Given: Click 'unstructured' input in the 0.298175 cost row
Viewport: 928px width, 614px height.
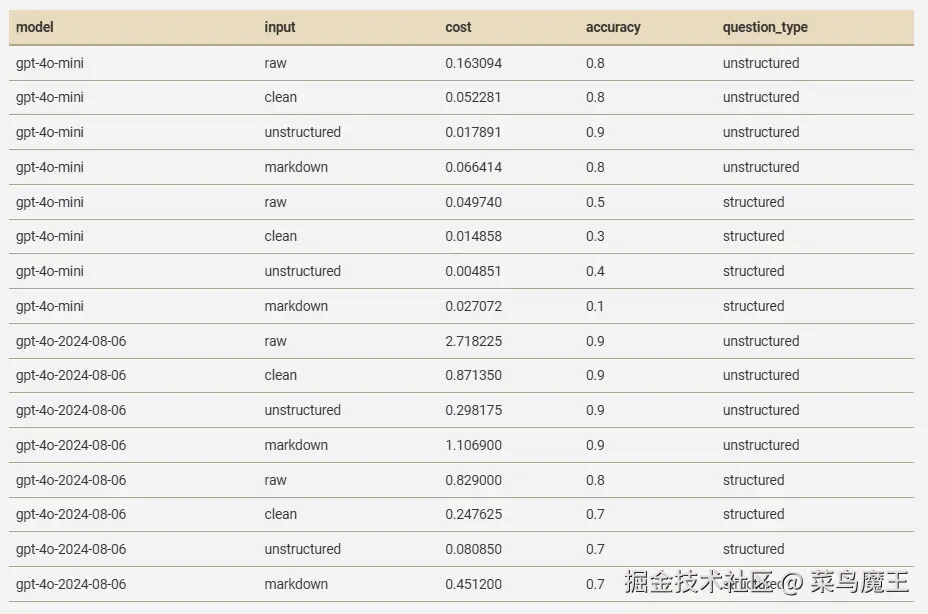Looking at the screenshot, I should pos(302,410).
